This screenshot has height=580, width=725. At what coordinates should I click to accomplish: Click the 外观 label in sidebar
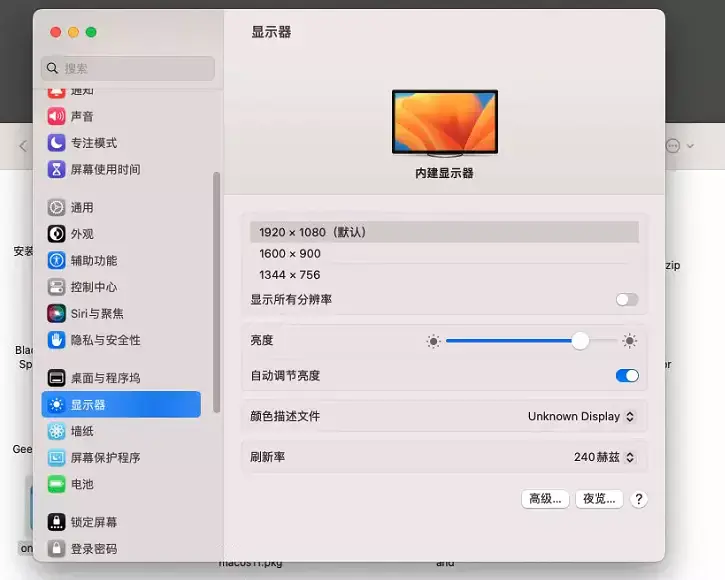82,234
